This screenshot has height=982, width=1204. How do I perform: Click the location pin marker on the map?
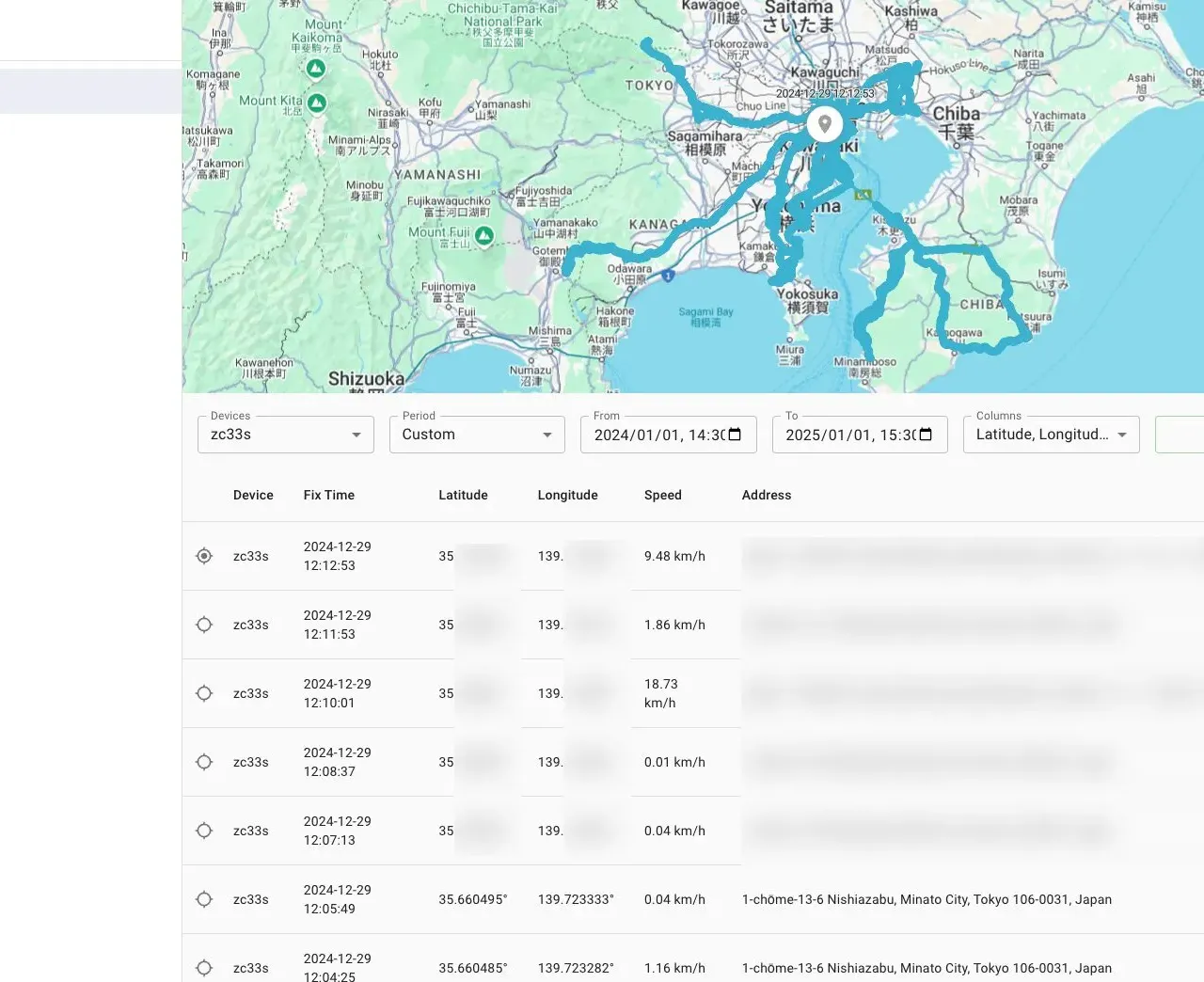coord(825,124)
